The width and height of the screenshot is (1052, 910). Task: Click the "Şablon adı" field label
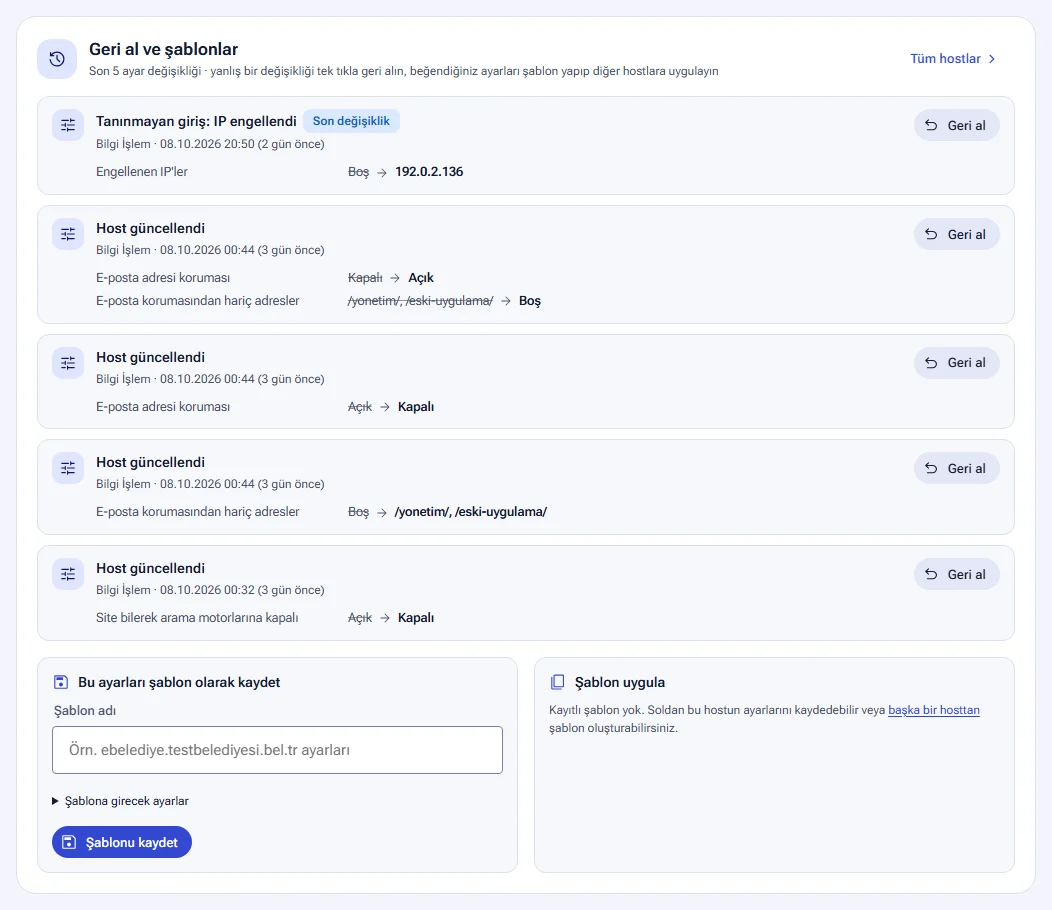(x=85, y=711)
